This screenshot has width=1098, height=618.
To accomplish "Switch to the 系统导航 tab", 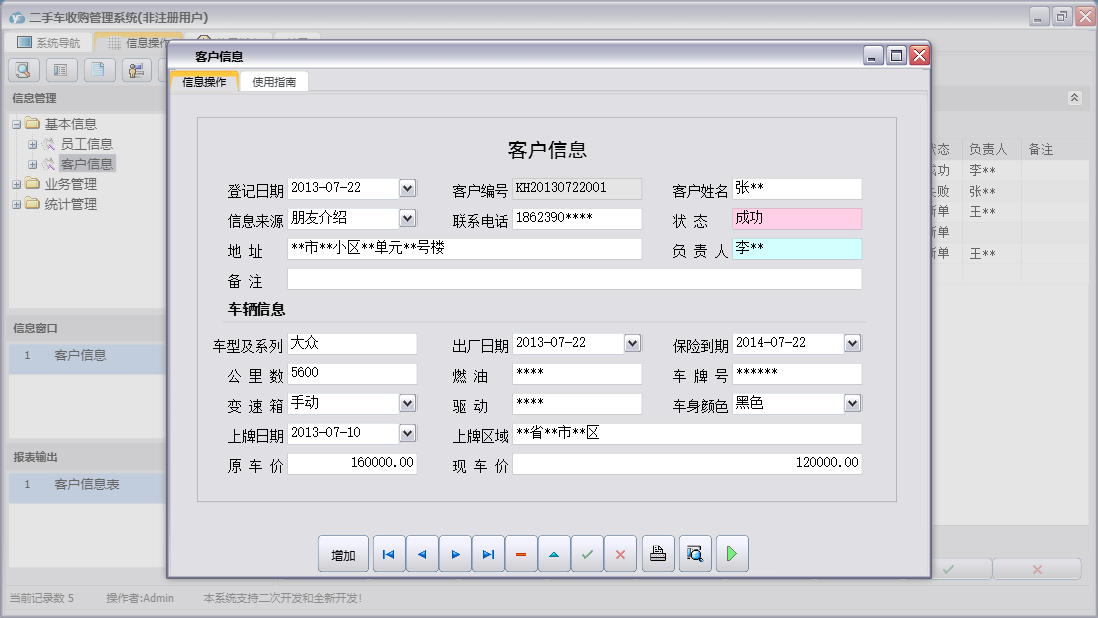I will [50, 43].
